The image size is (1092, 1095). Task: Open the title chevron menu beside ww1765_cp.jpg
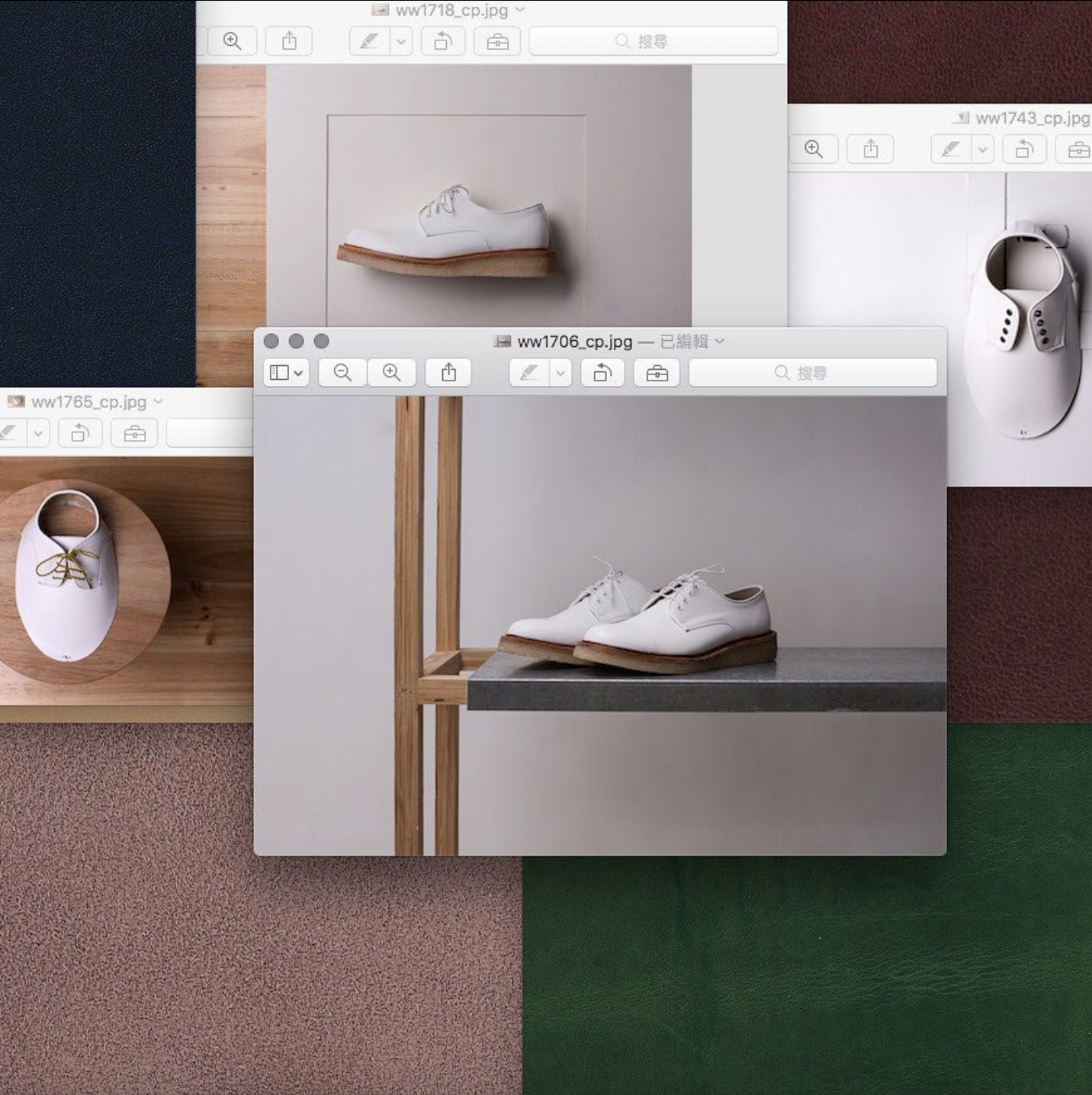point(158,401)
